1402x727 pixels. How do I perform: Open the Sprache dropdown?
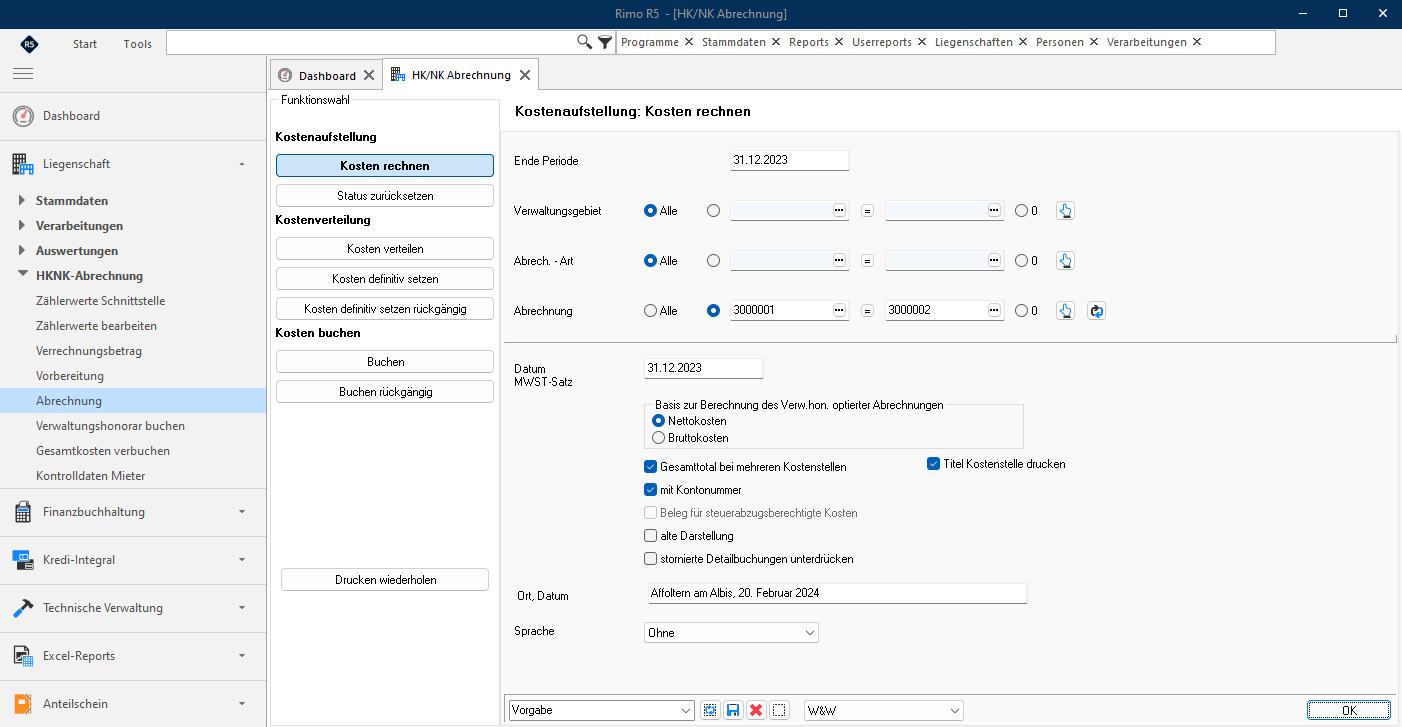click(732, 633)
